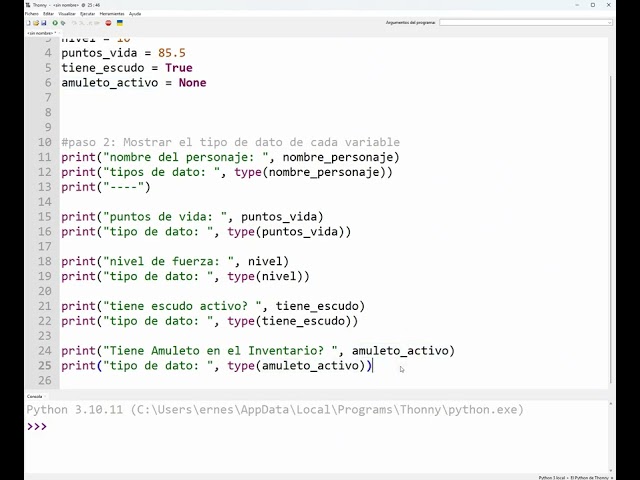Click the console prompt >>> line
Image resolution: width=640 pixels, height=480 pixels.
(37, 427)
